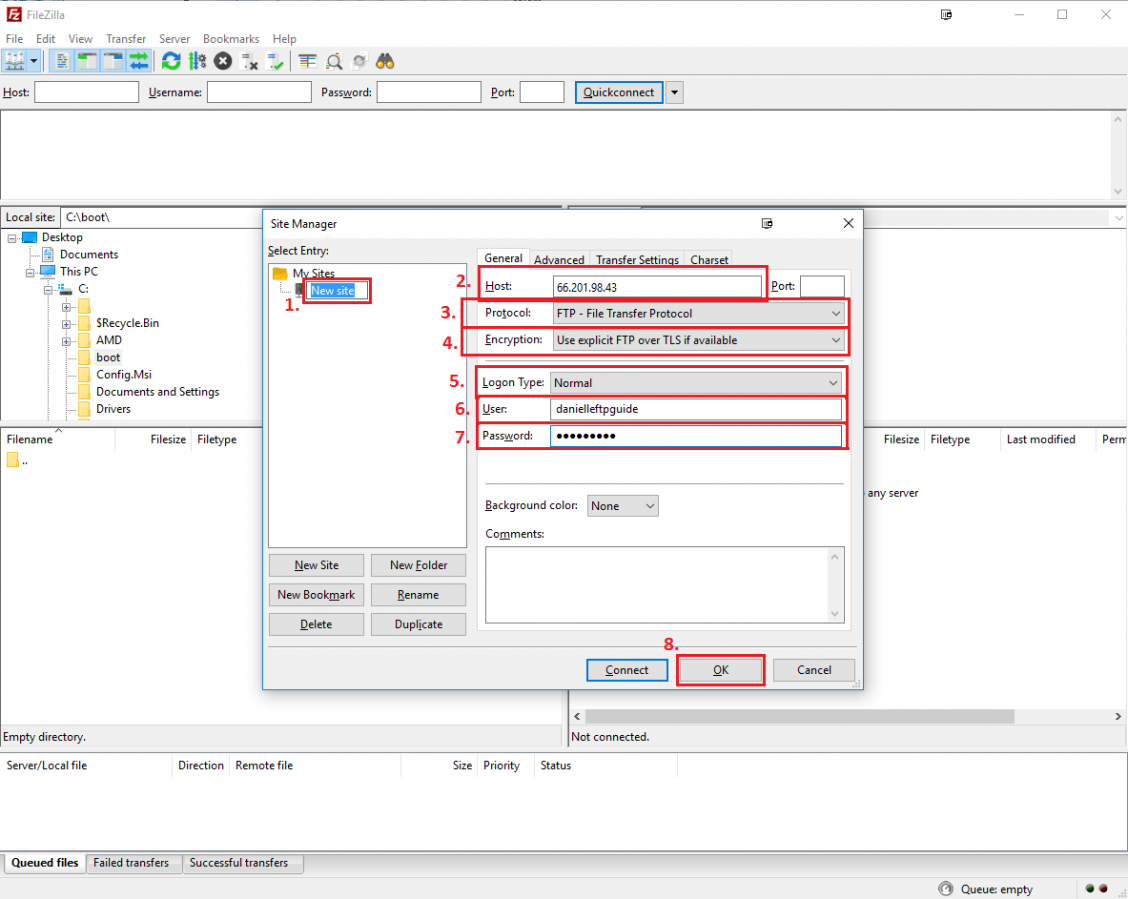1128x899 pixels.
Task: Open the Encryption dropdown
Action: [698, 340]
